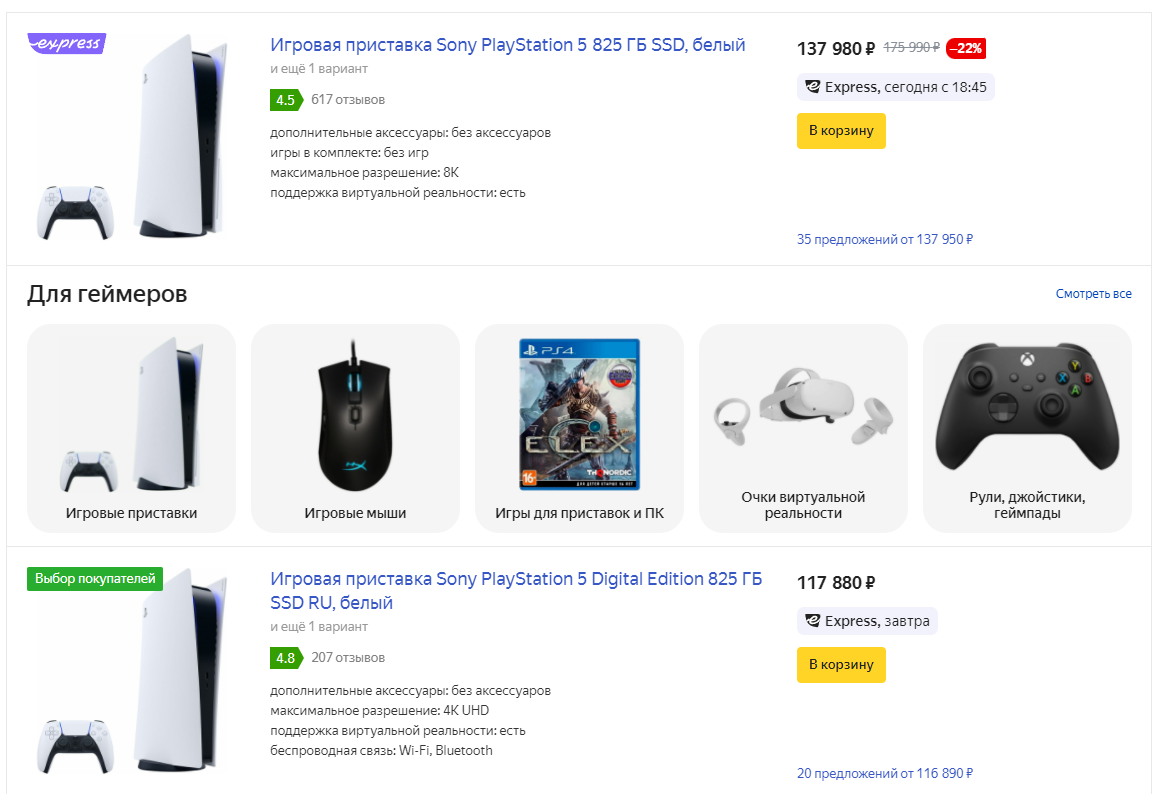Viewport: 1164px width, 794px height.
Task: Click Express delivery 'сегодня с 18:45' label
Action: 896,87
